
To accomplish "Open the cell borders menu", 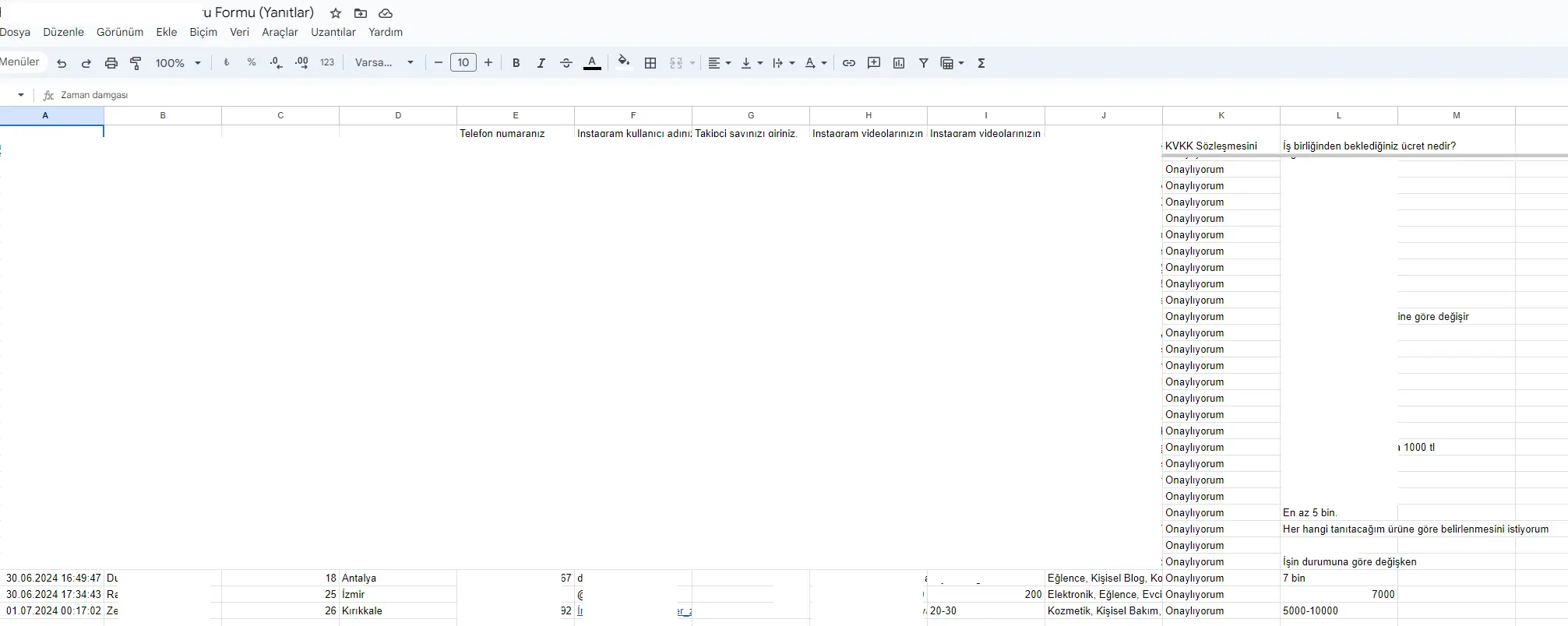I will [650, 63].
